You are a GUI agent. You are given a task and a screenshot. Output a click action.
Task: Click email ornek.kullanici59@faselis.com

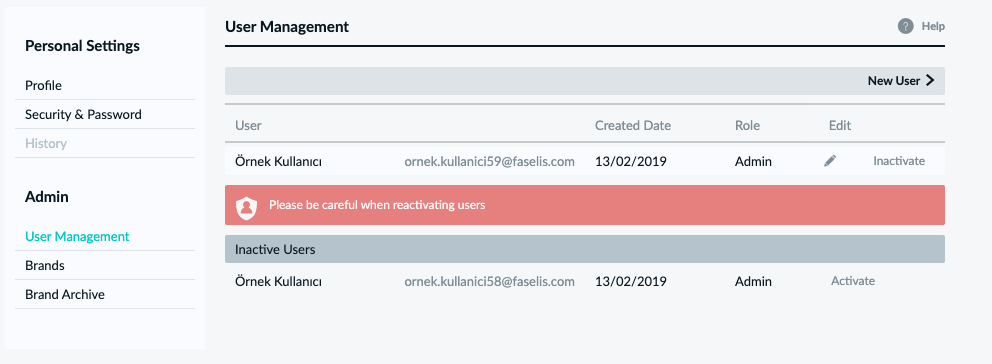pos(490,161)
